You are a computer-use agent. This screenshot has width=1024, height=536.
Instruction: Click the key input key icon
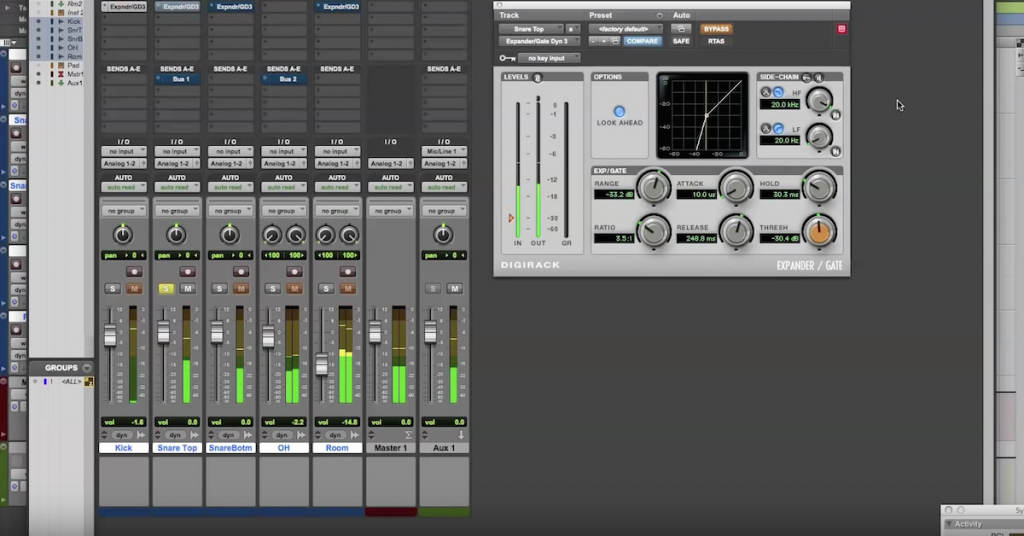click(x=507, y=58)
